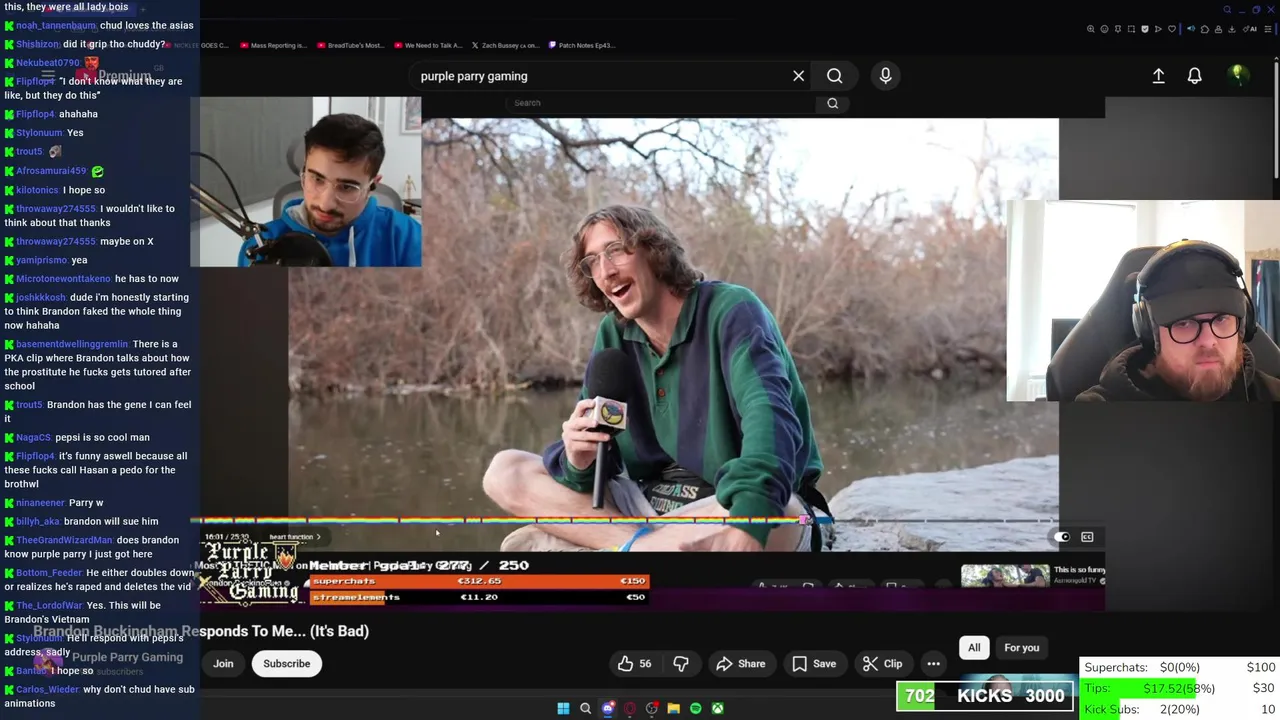Click chat username 'basementdwellinggremlin'
The height and width of the screenshot is (720, 1280).
click(72, 344)
